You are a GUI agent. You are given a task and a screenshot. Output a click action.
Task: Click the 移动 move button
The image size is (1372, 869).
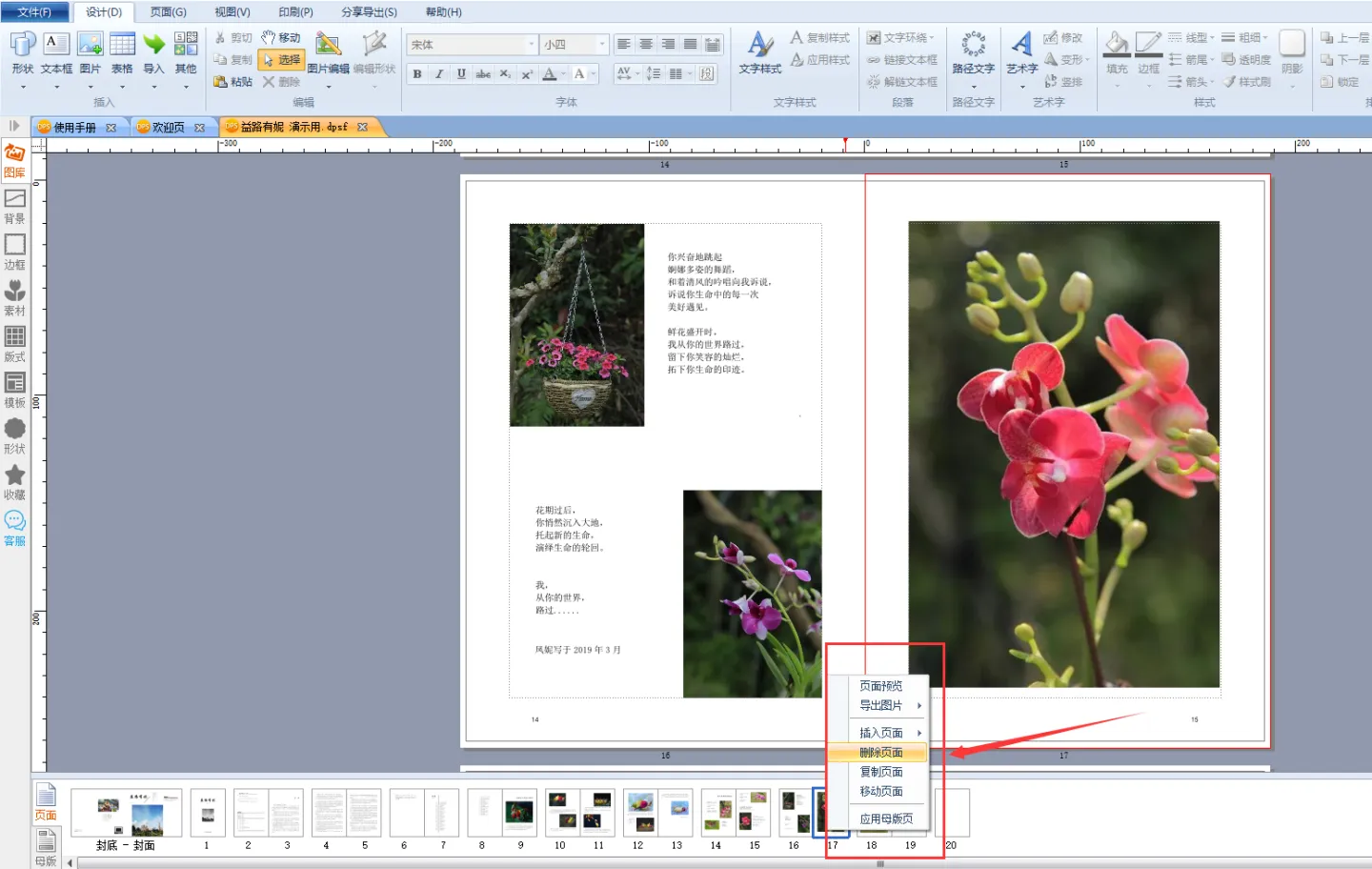(282, 38)
